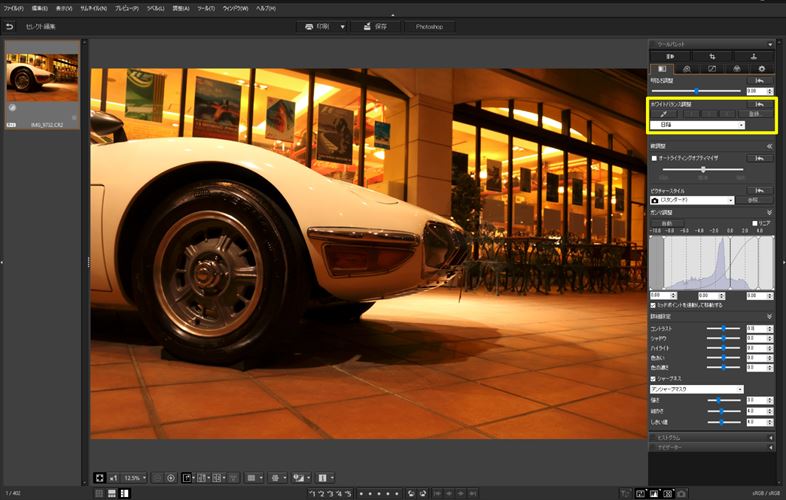Select the stamp tool icon in tool palette

coord(753,57)
